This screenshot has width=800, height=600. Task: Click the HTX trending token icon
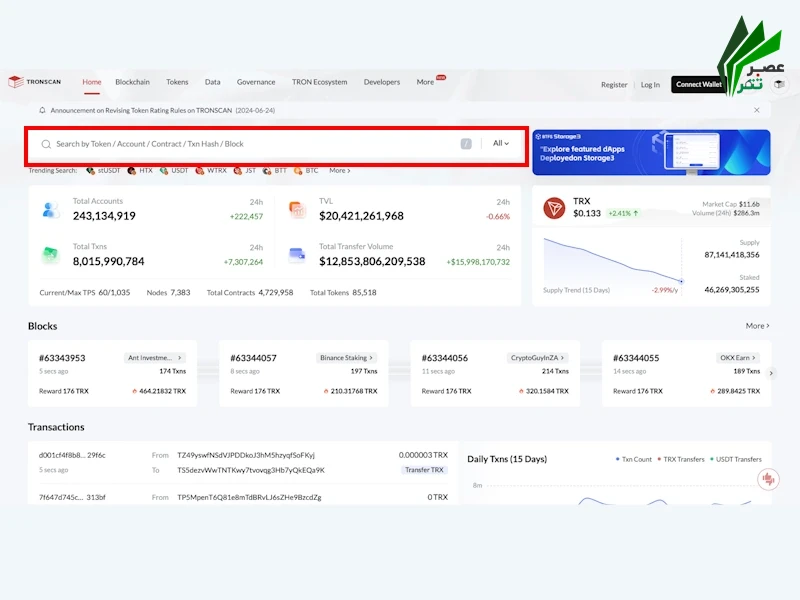pyautogui.click(x=132, y=170)
